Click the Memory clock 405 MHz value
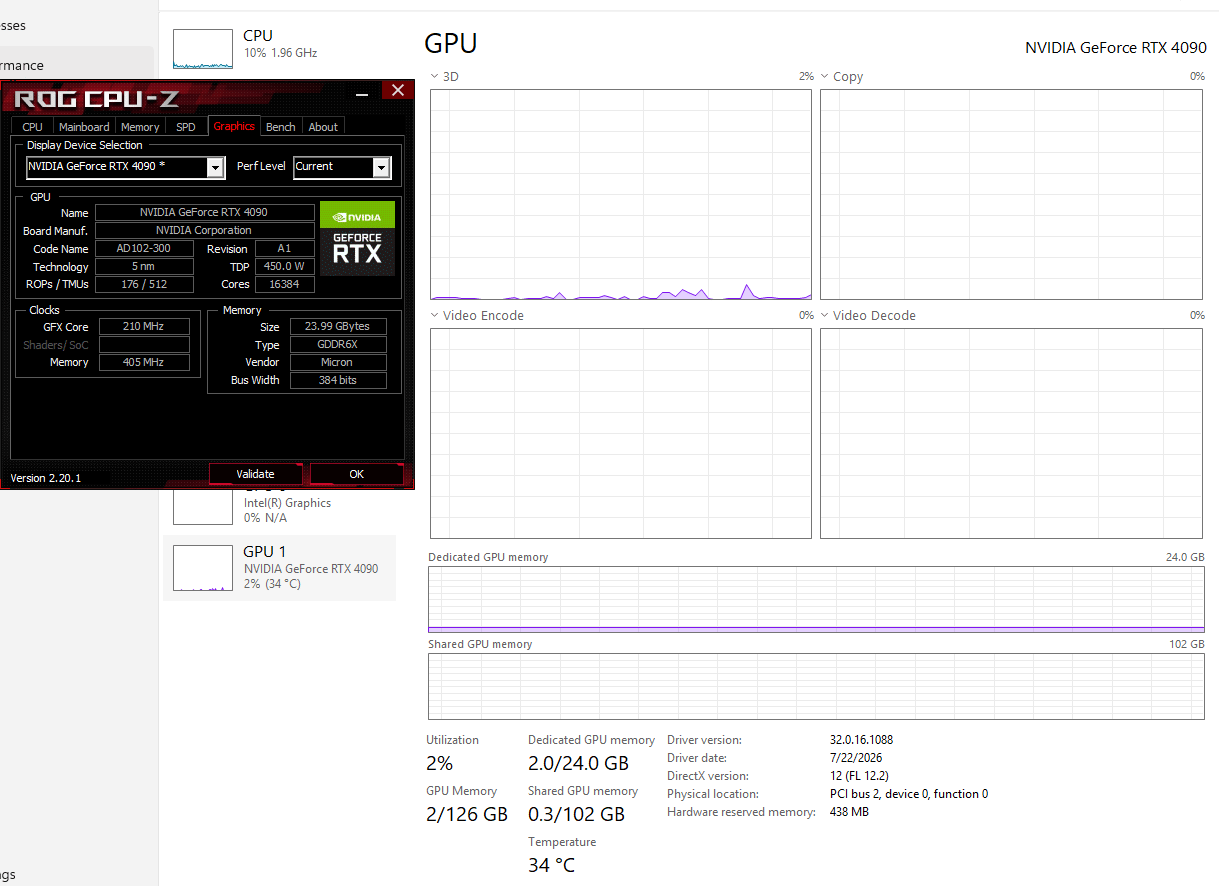1219x886 pixels. click(x=144, y=362)
